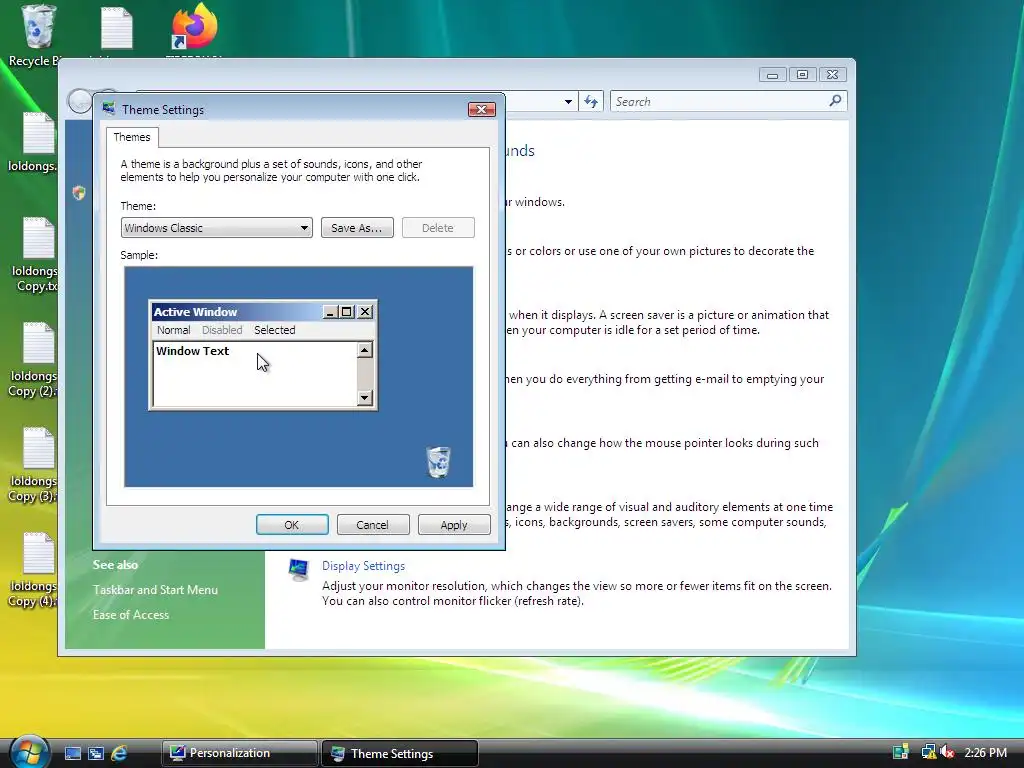This screenshot has height=768, width=1024.
Task: Click the Windows security shield icon in sidebar
Action: pyautogui.click(x=79, y=193)
